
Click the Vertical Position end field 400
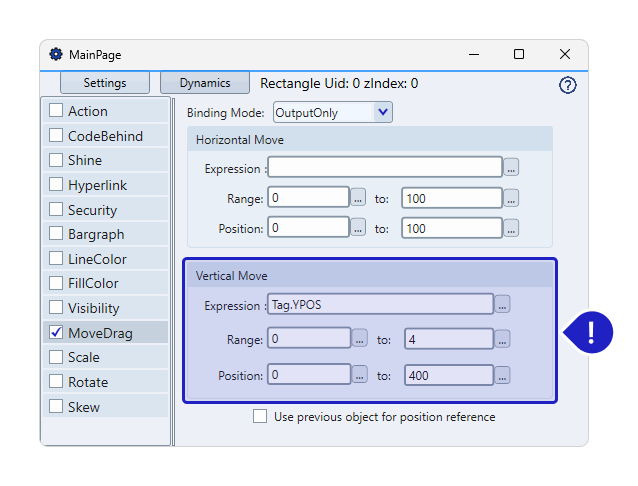448,376
